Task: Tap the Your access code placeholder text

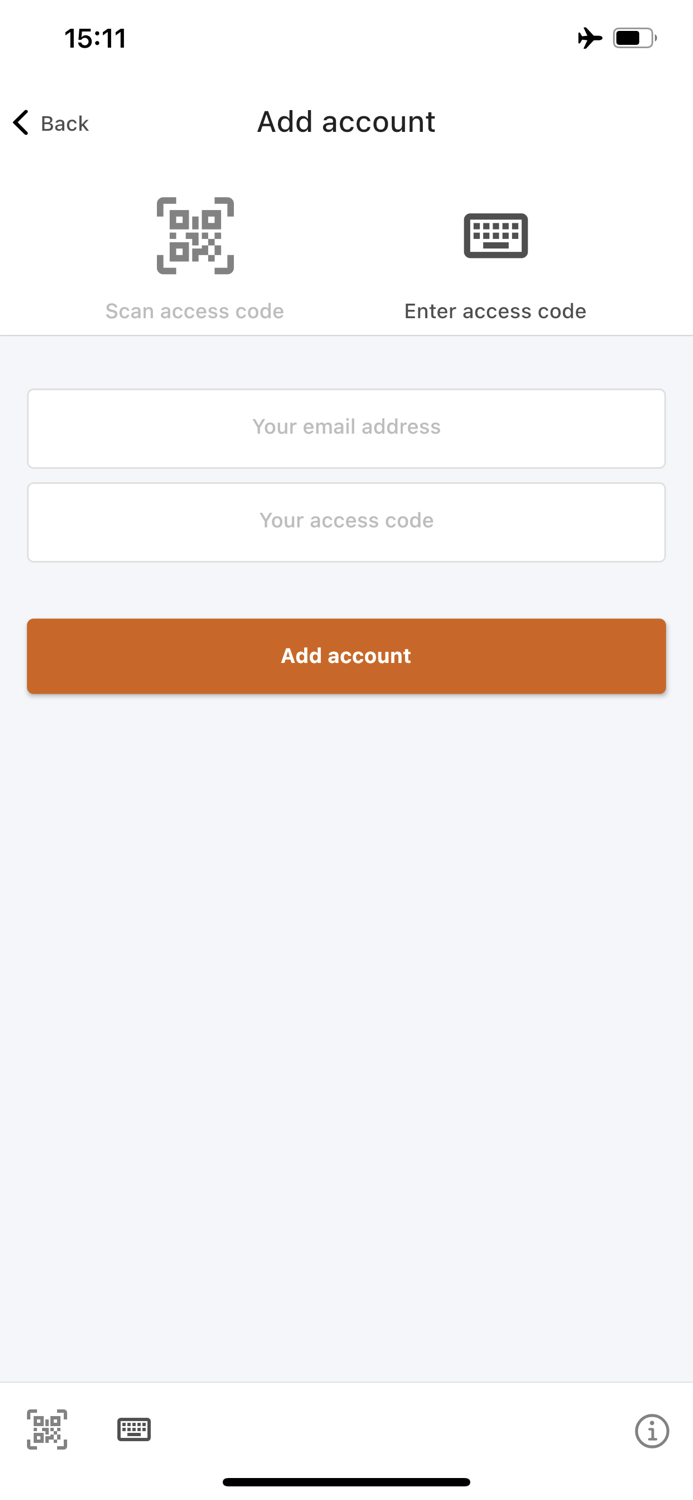Action: [346, 520]
